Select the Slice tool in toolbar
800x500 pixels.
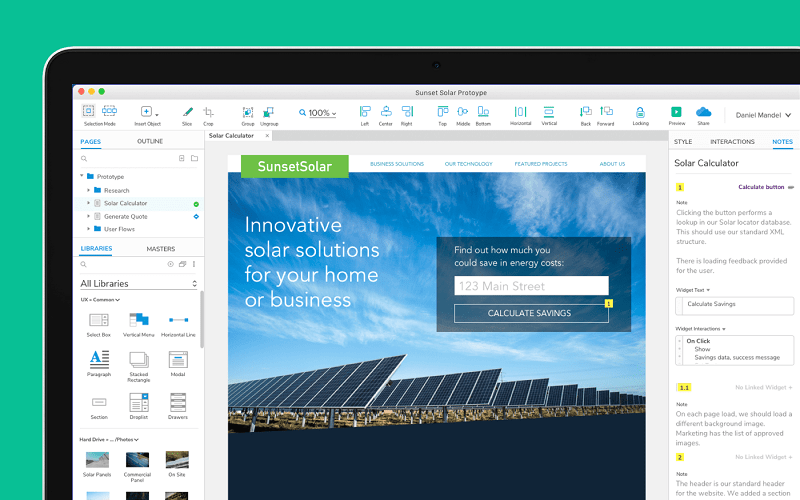coord(187,113)
